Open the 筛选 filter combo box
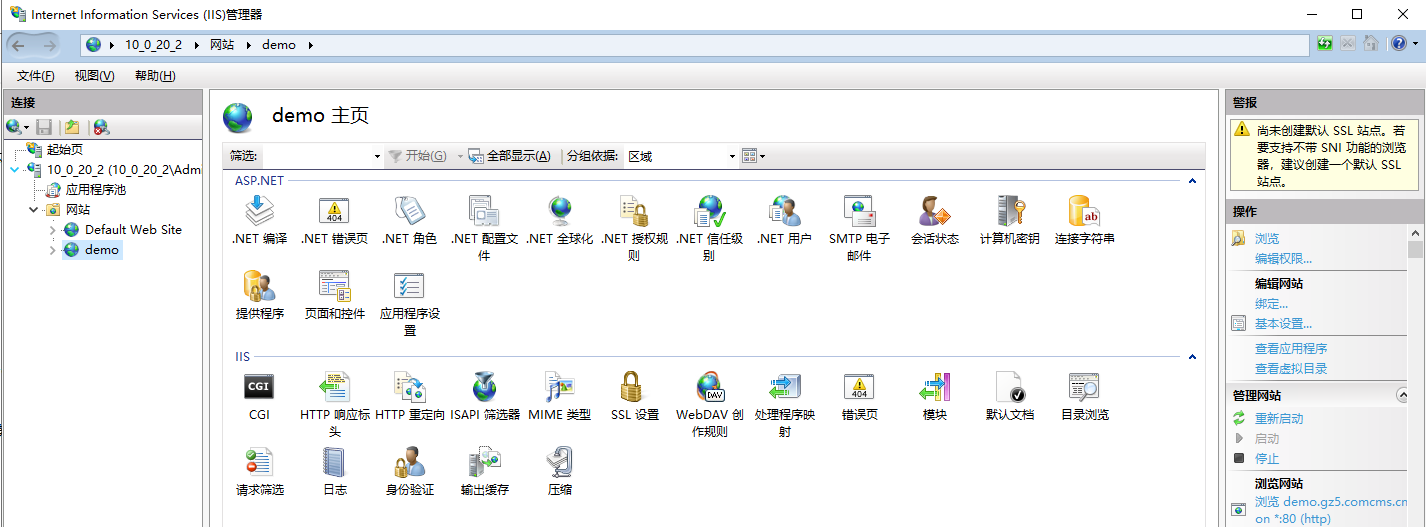Screen dimensions: 1426x527 coord(322,156)
